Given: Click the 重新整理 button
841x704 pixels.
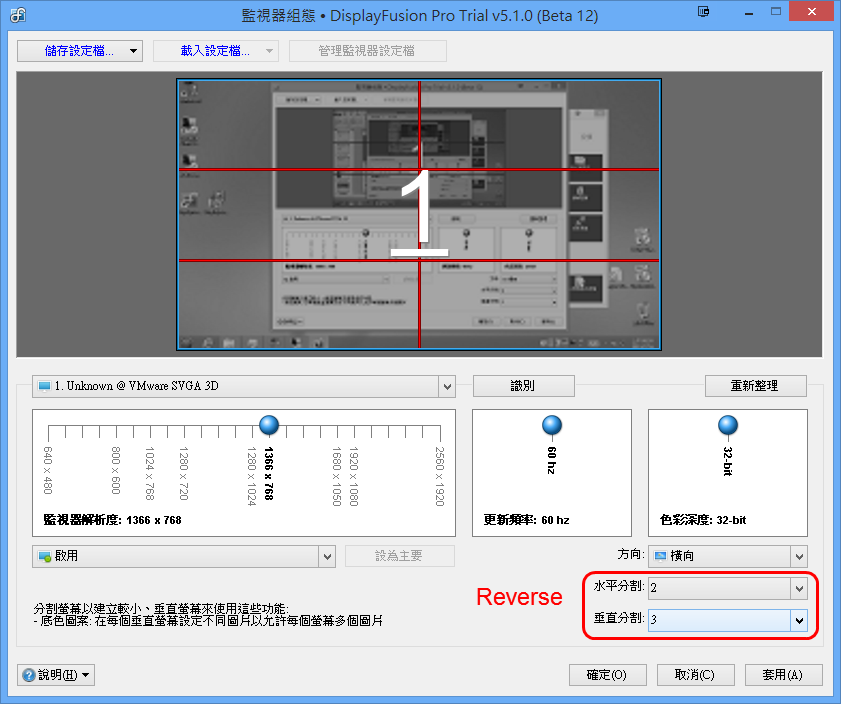Looking at the screenshot, I should click(755, 386).
